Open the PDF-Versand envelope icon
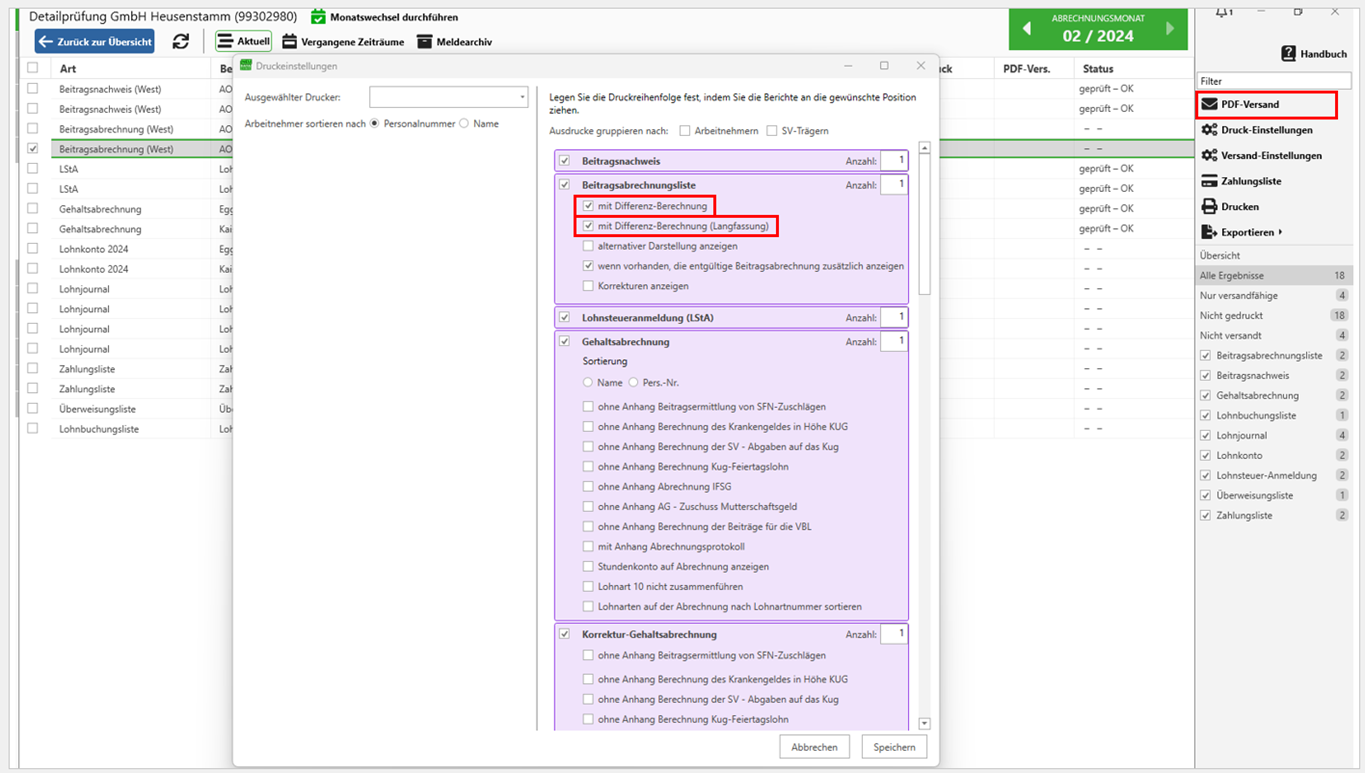This screenshot has height=773, width=1365. pyautogui.click(x=1210, y=104)
